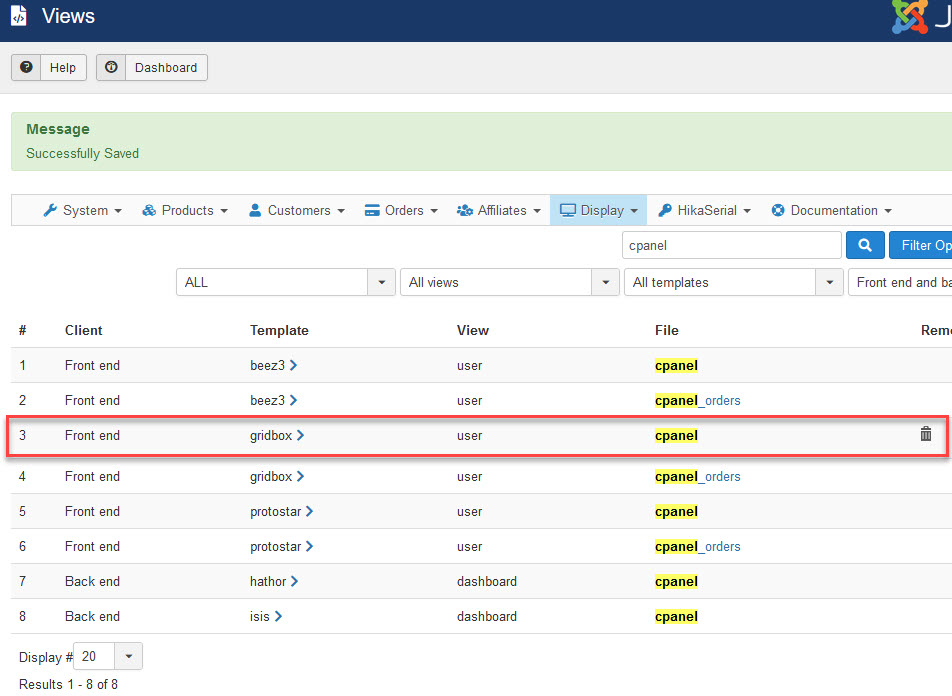Click the Views page file icon
The image size is (952, 696).
[18, 17]
